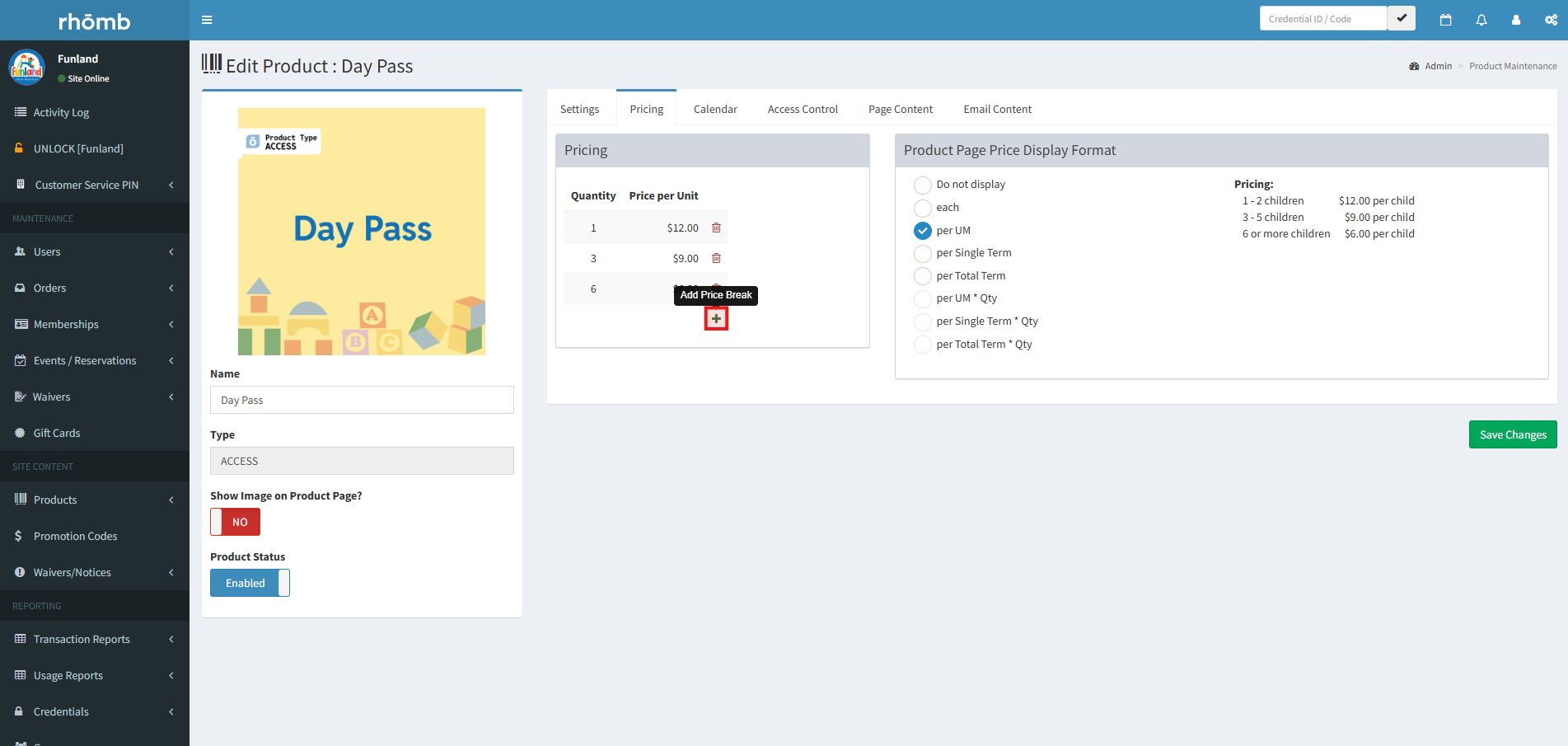Open the user profile icon
Viewport: 1568px width, 746px height.
click(x=1516, y=20)
